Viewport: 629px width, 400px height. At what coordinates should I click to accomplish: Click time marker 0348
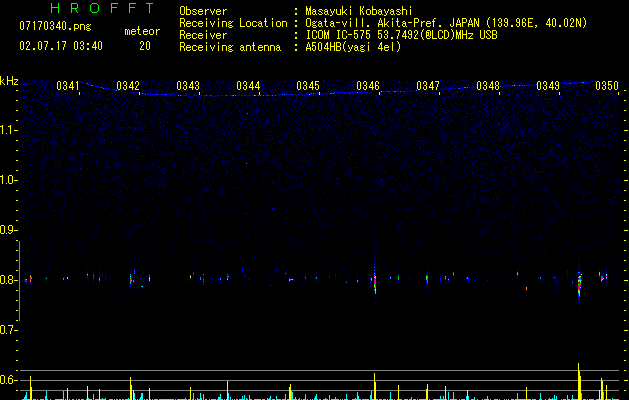488,86
